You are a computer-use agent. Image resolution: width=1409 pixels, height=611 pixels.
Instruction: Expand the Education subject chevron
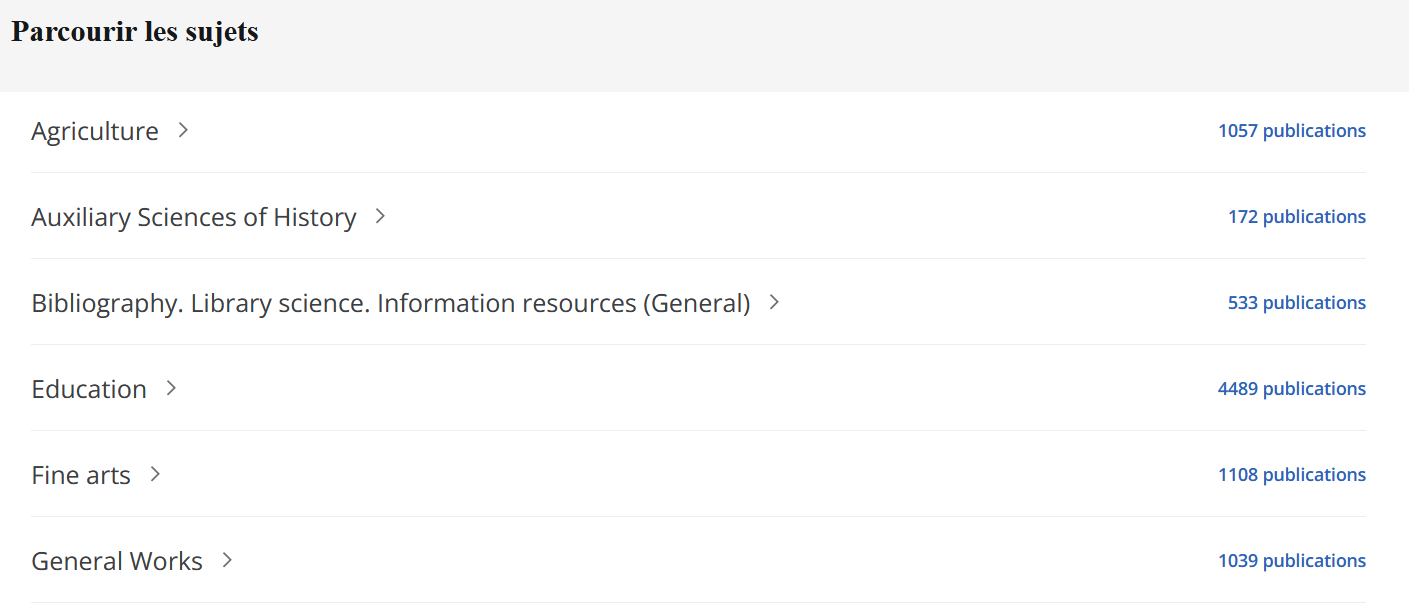(x=171, y=388)
